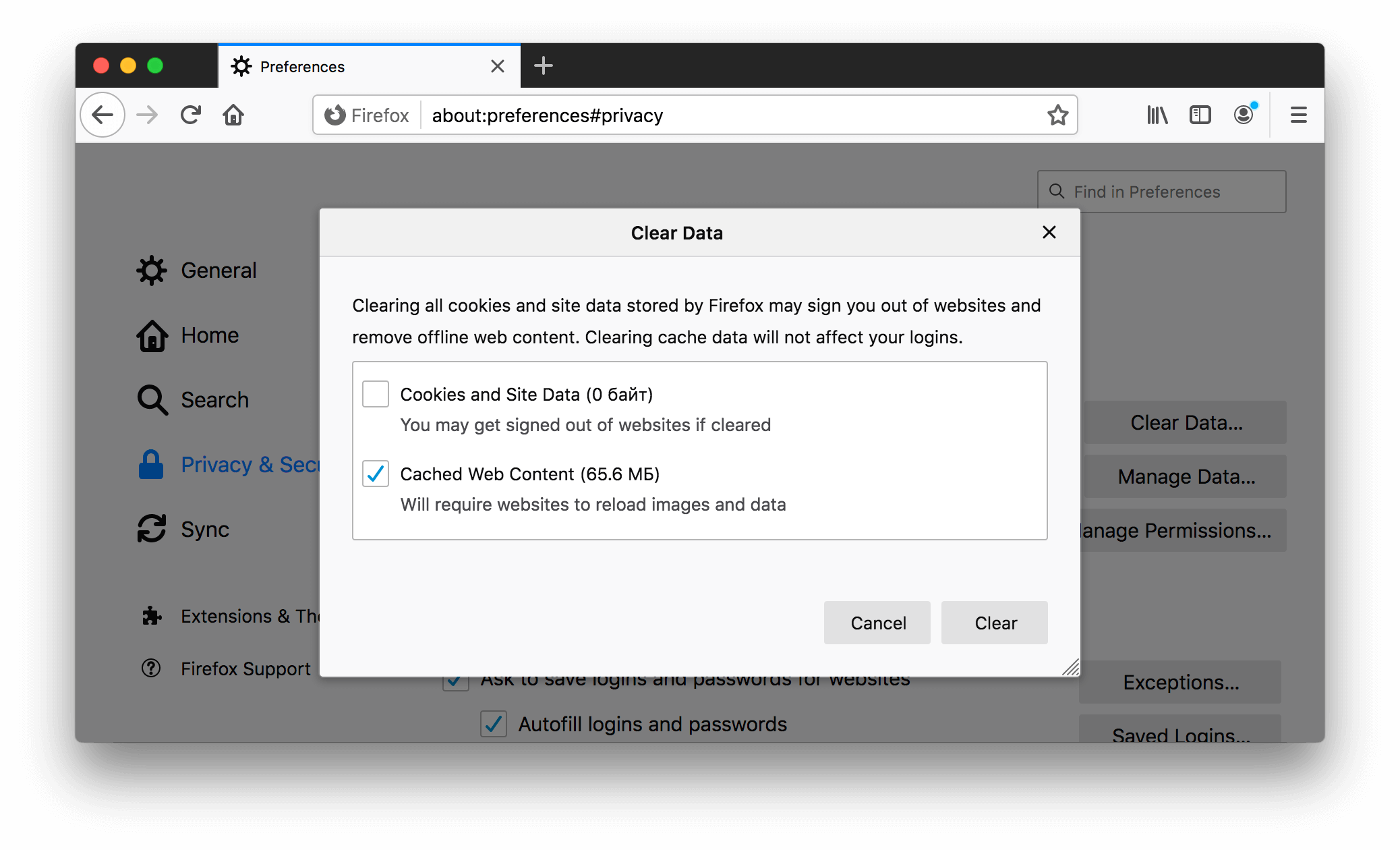Toggle the Cookies and Site Data checkbox
1400x850 pixels.
(x=376, y=393)
